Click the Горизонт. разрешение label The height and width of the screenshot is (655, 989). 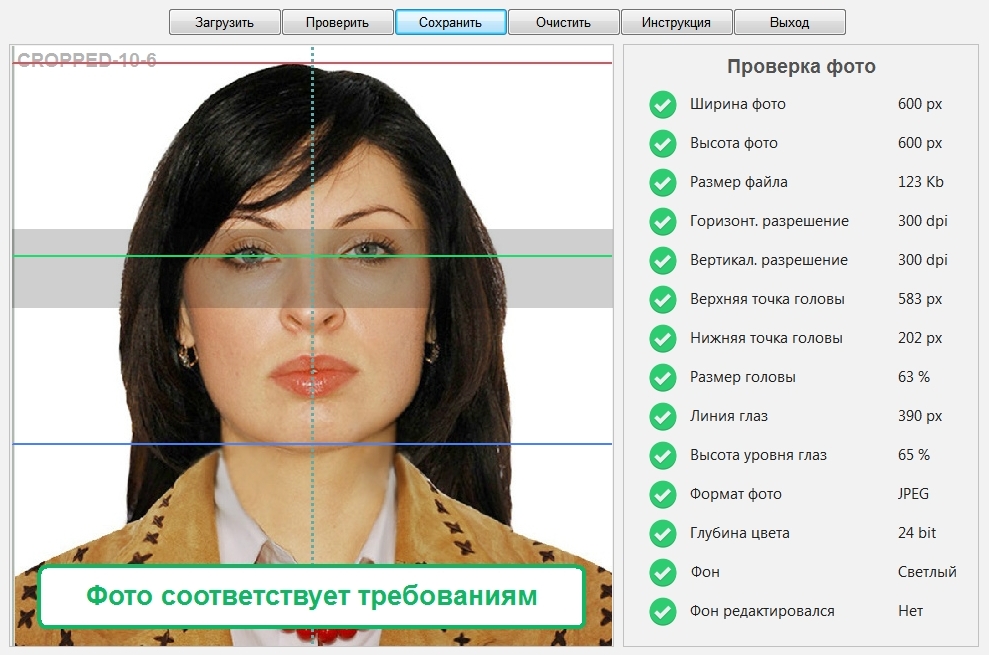769,221
